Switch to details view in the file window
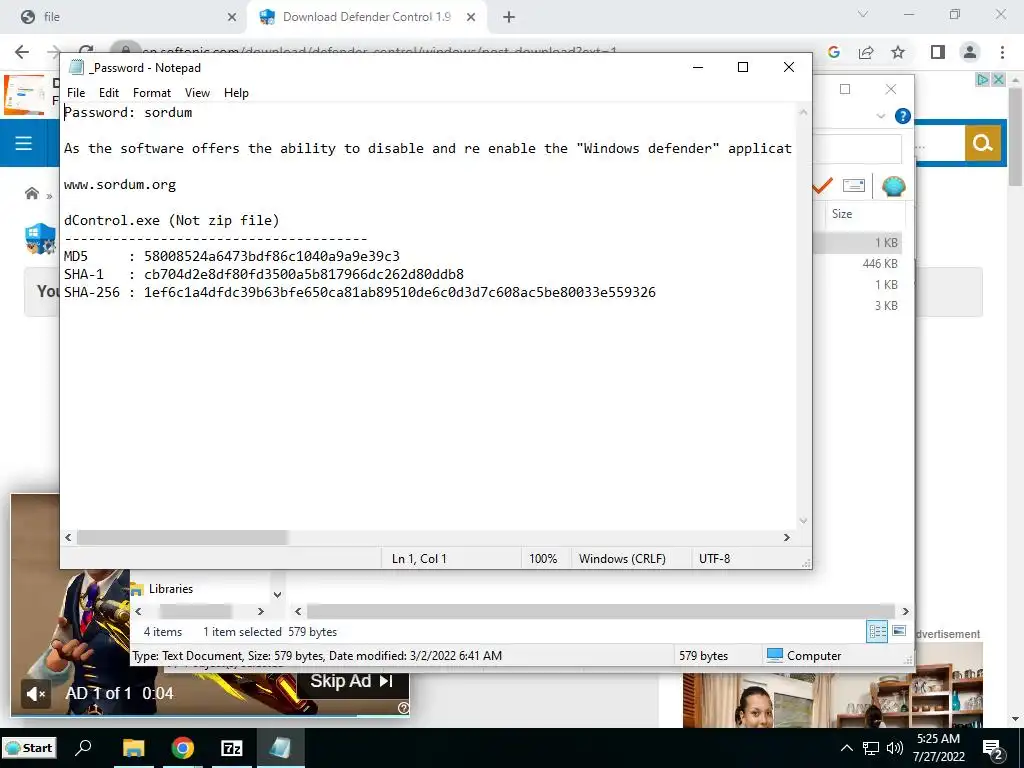This screenshot has width=1024, height=768. point(877,632)
